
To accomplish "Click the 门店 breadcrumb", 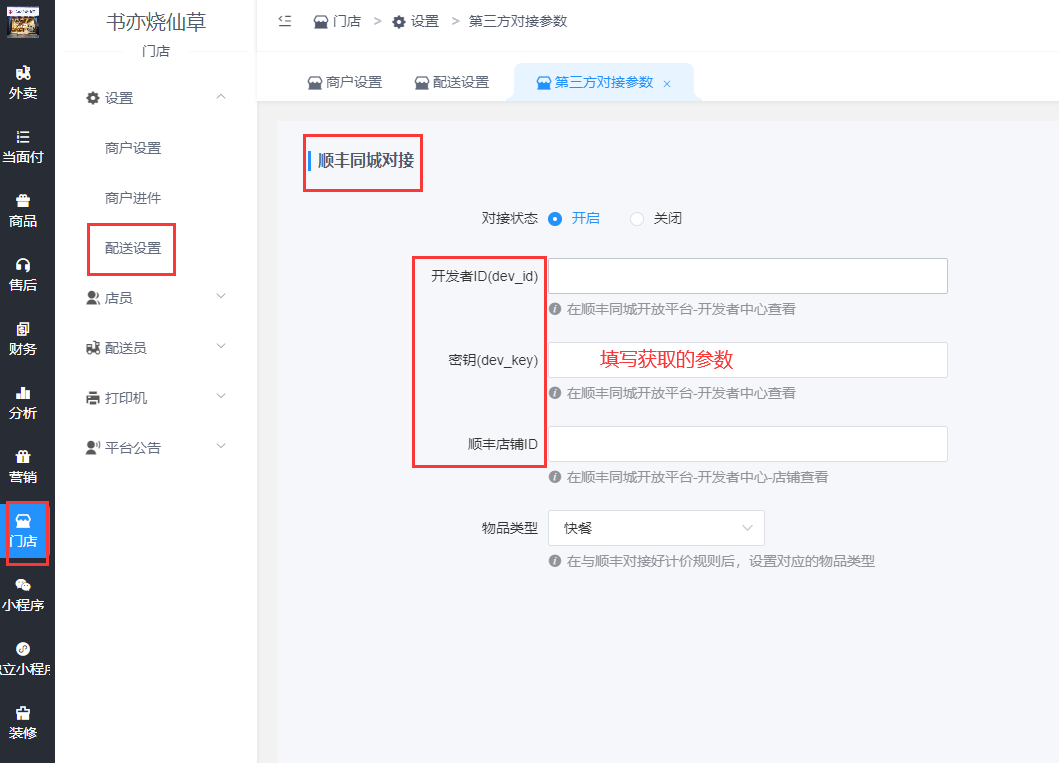I will (337, 22).
